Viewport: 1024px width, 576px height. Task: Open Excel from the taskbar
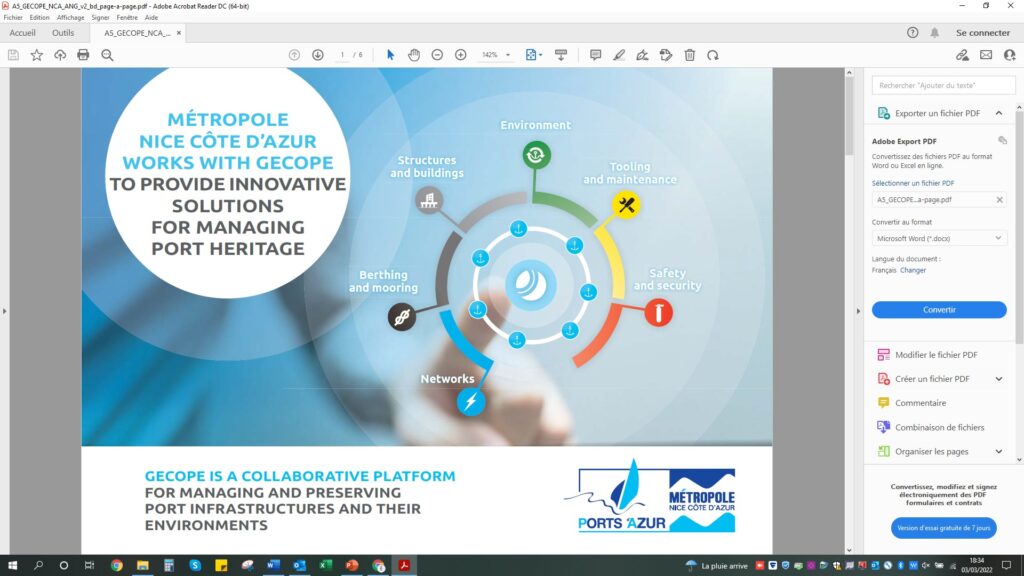(325, 566)
